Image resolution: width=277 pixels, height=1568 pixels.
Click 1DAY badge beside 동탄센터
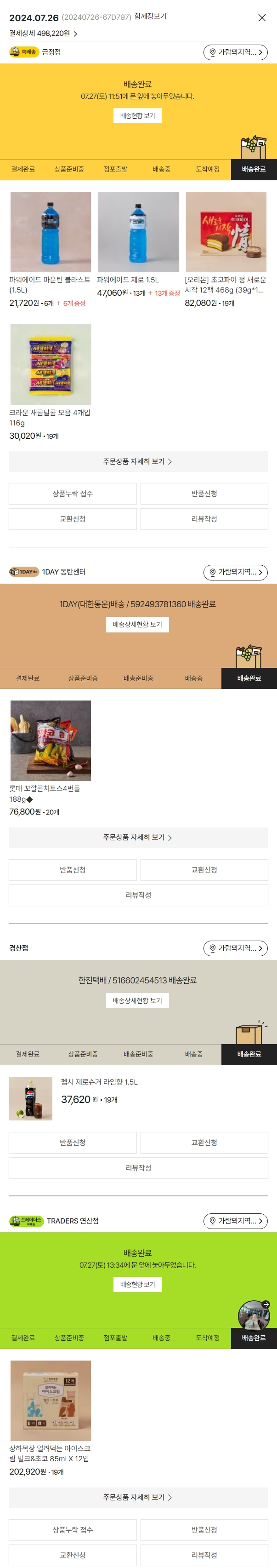pyautogui.click(x=24, y=572)
